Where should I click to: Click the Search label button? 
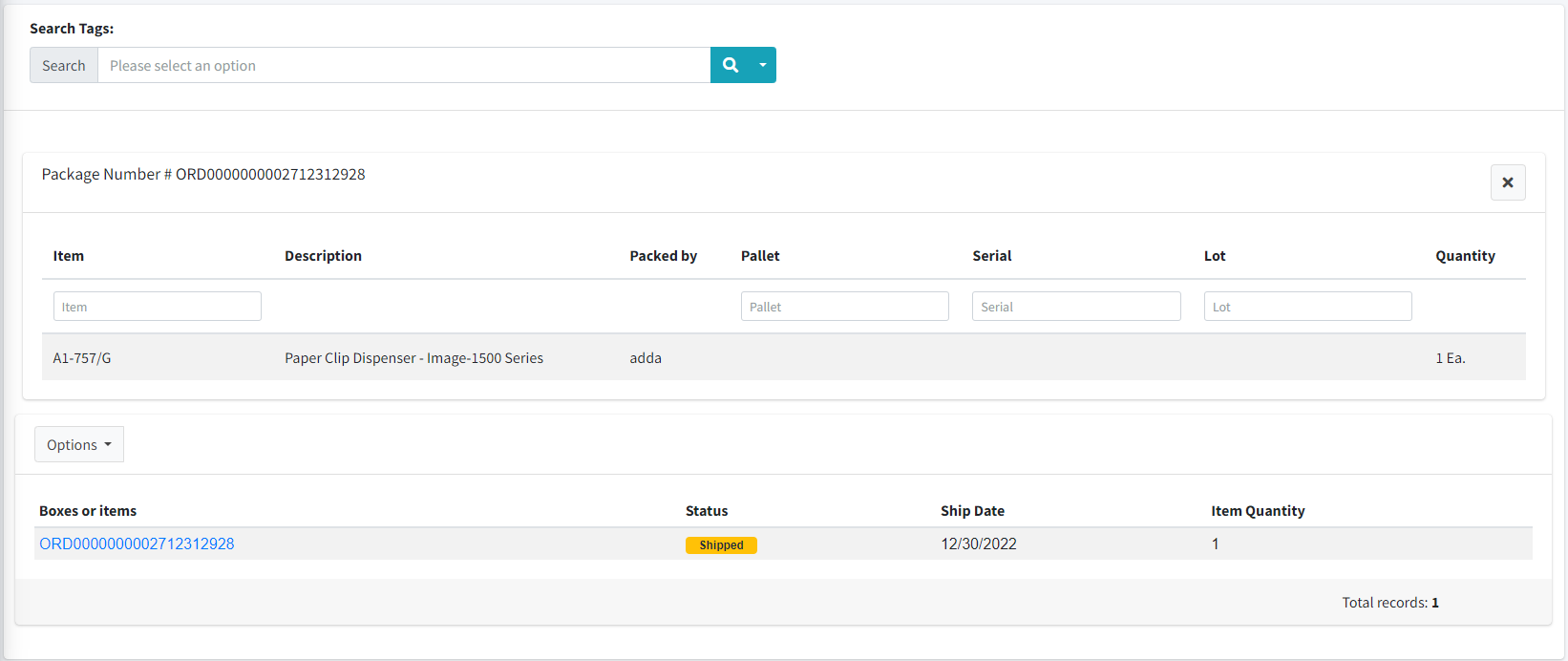(x=64, y=65)
